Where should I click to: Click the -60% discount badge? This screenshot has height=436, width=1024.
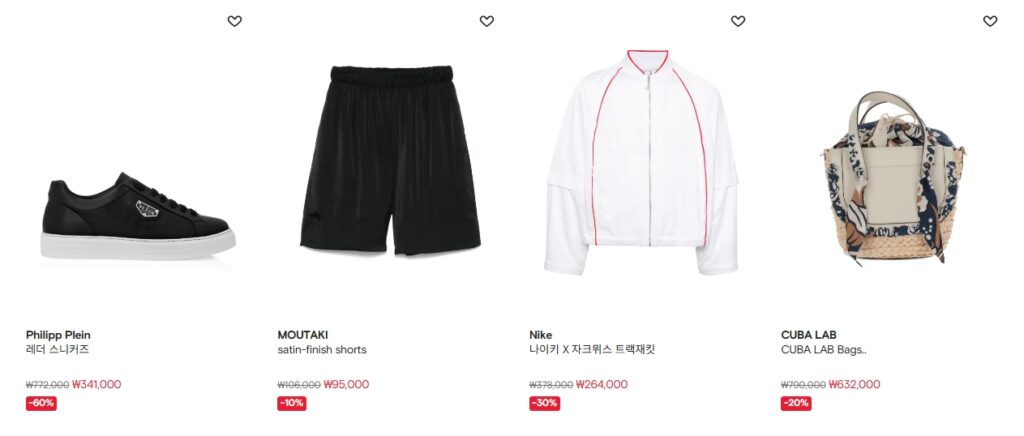click(41, 403)
